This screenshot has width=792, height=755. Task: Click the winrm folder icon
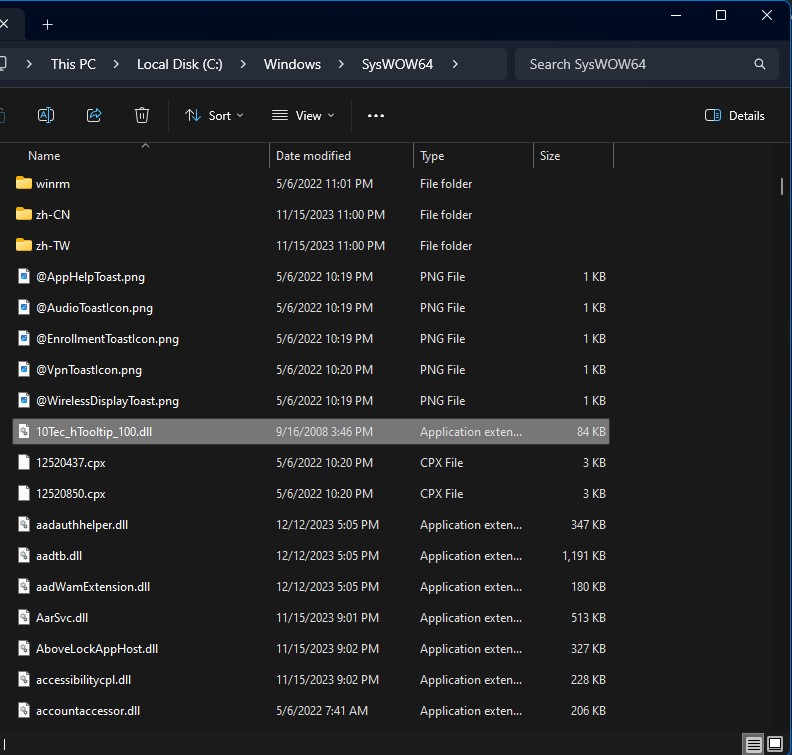coord(24,183)
